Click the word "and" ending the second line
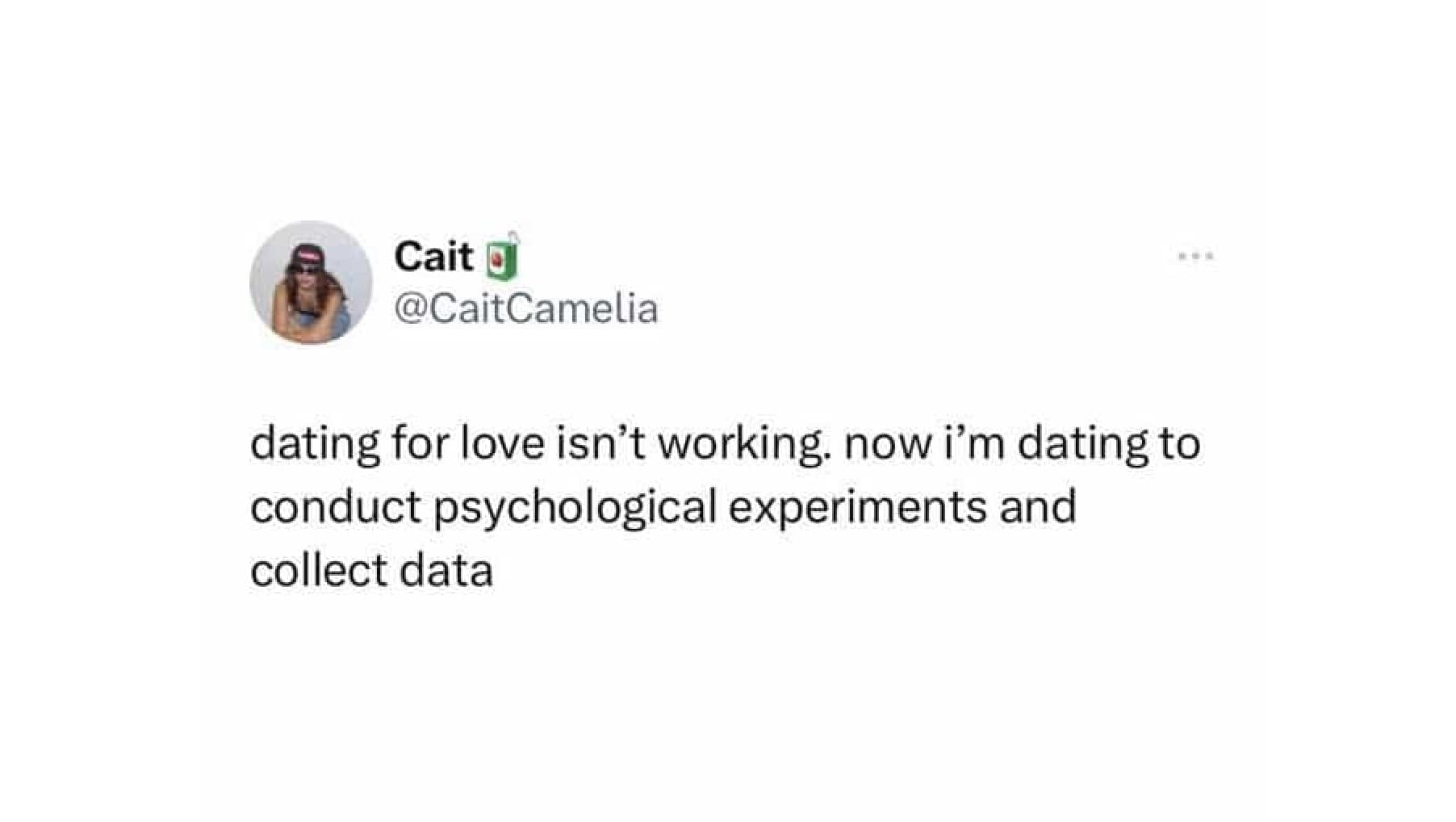Image resolution: width=1456 pixels, height=822 pixels. pos(1038,507)
